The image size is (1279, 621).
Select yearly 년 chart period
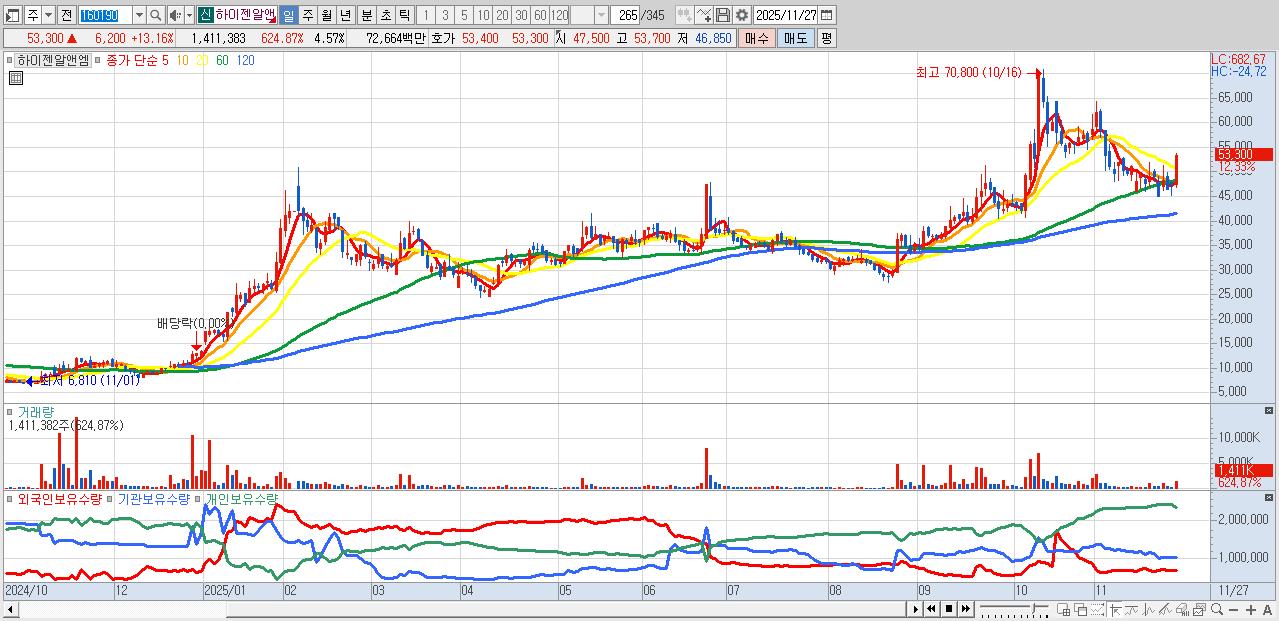[345, 15]
